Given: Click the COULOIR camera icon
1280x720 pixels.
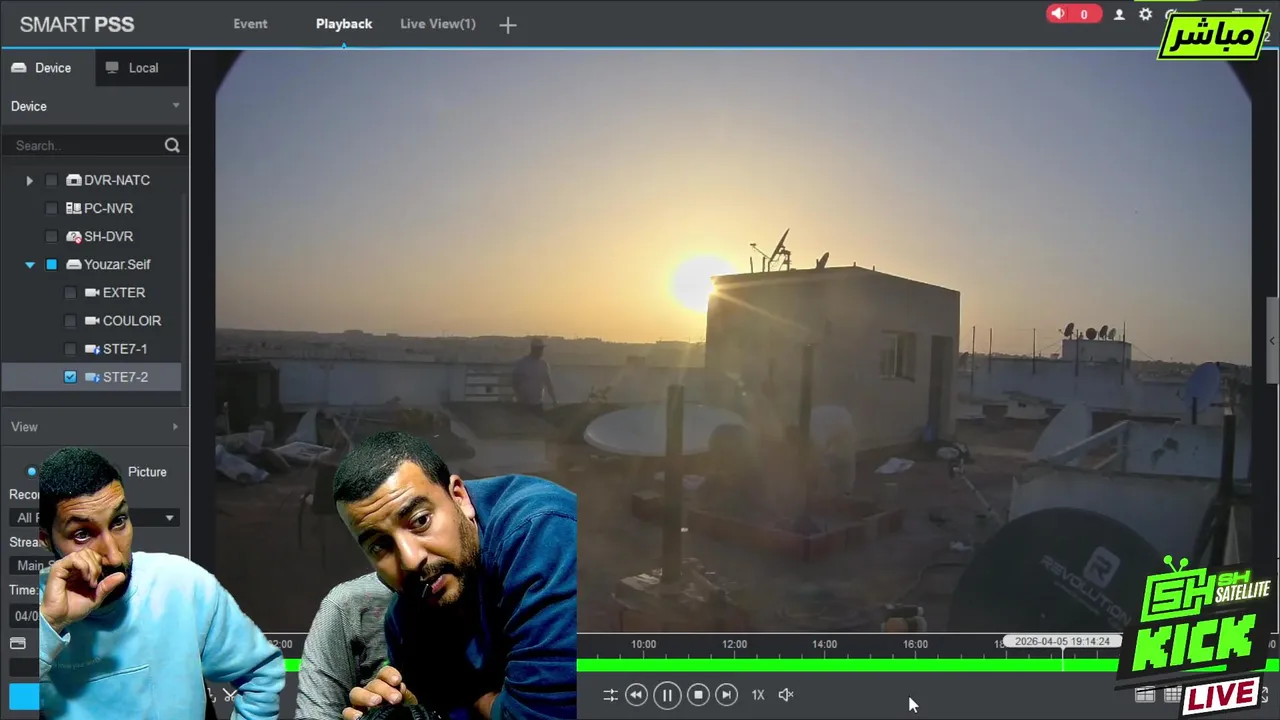Looking at the screenshot, I should (x=92, y=320).
